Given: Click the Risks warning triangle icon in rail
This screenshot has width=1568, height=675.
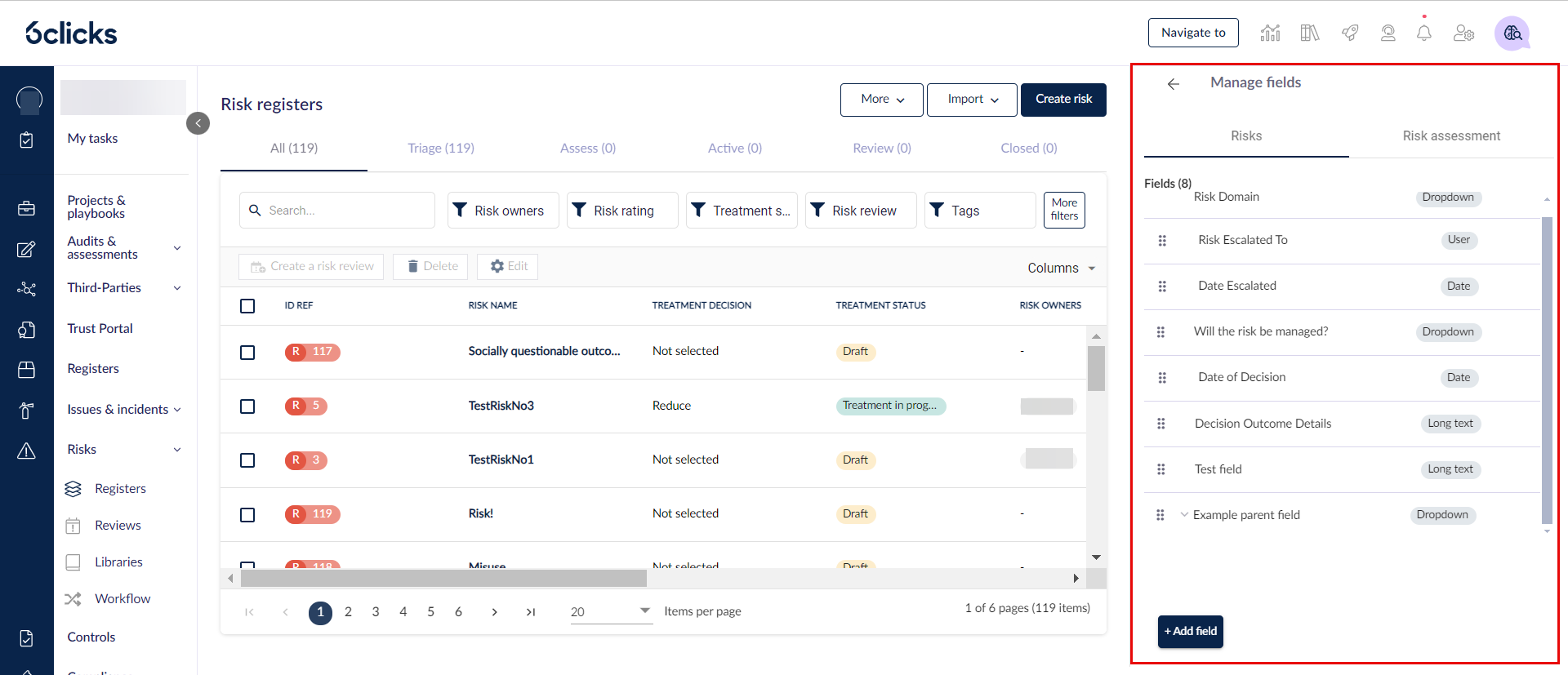Looking at the screenshot, I should [27, 451].
